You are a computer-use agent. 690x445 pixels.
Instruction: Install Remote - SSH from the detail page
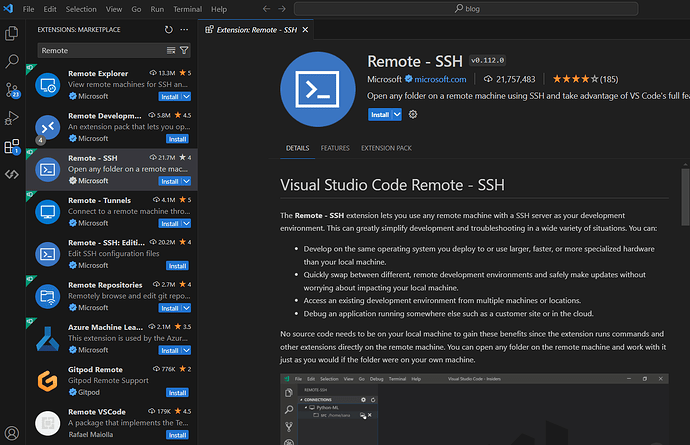click(380, 114)
